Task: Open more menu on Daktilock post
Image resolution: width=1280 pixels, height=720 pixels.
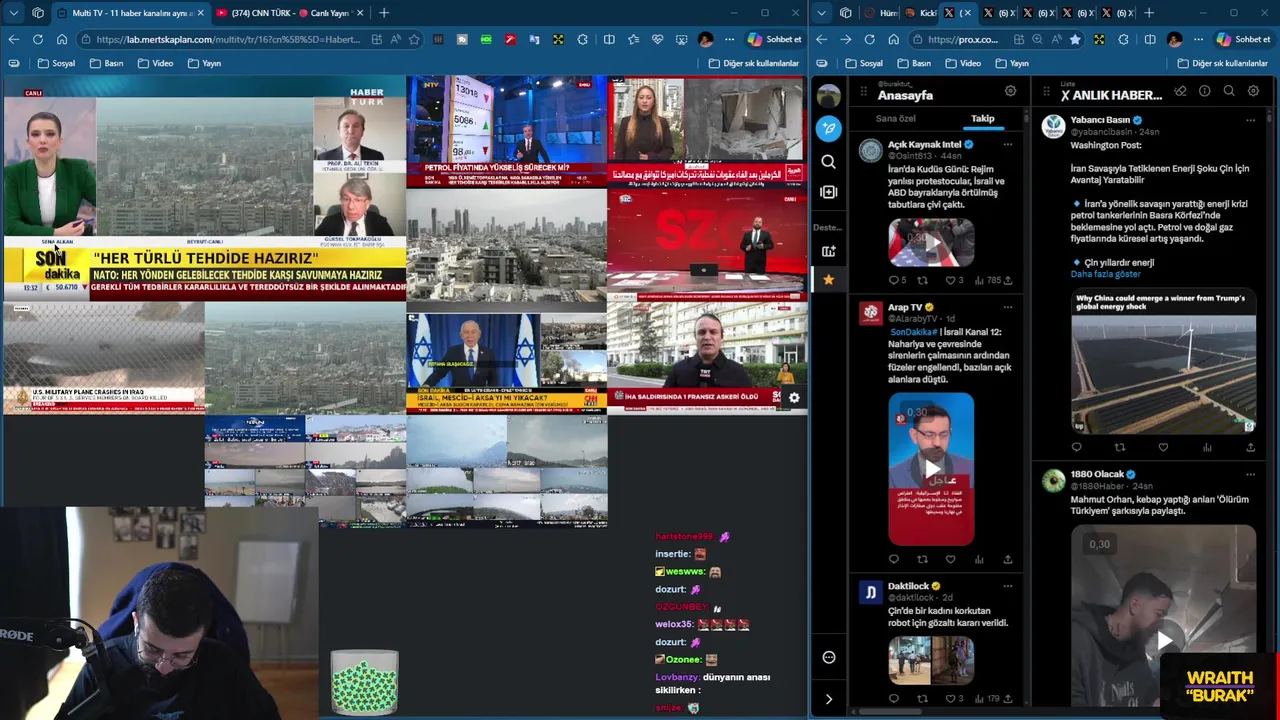Action: [x=1007, y=586]
